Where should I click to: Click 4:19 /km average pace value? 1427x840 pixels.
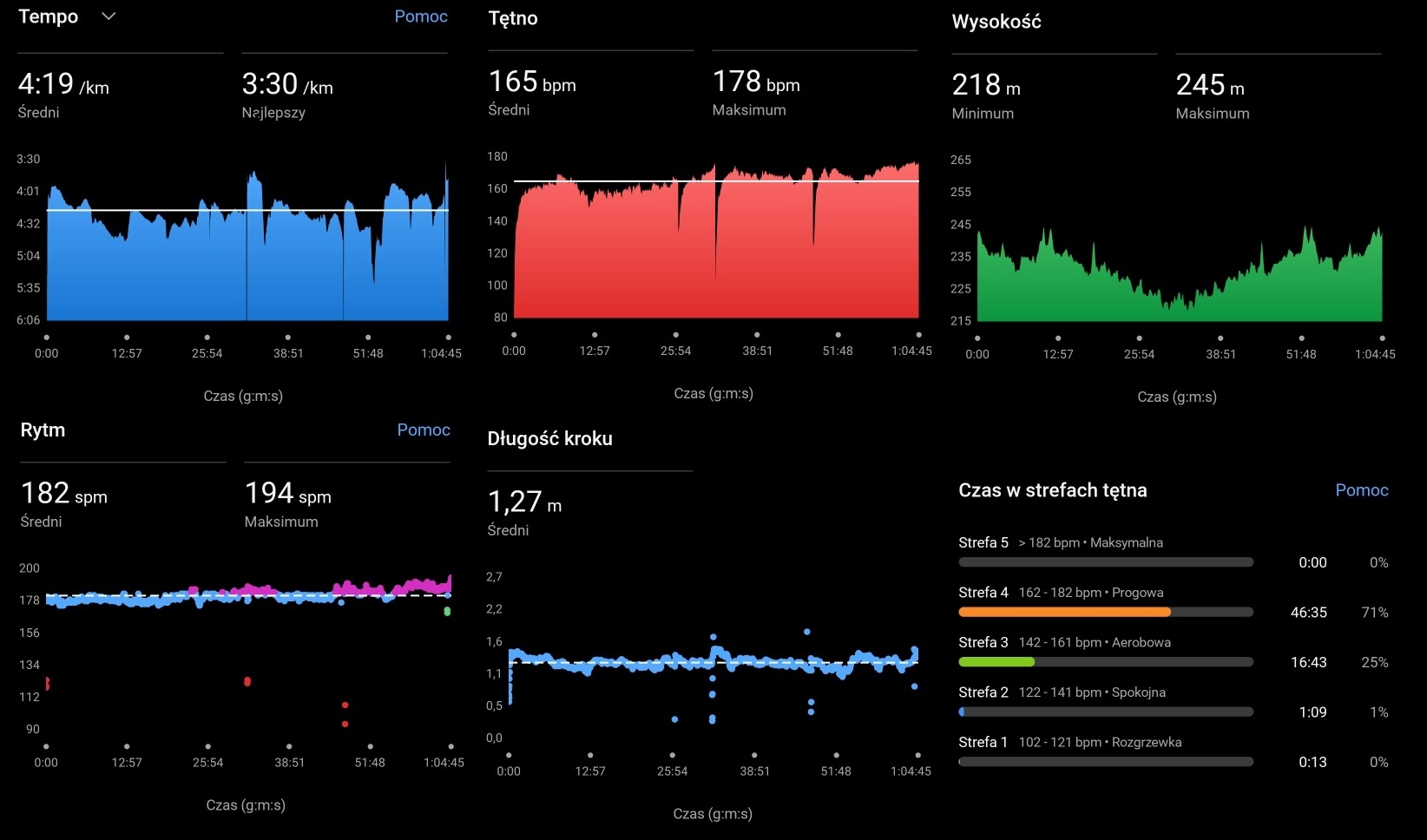(63, 85)
